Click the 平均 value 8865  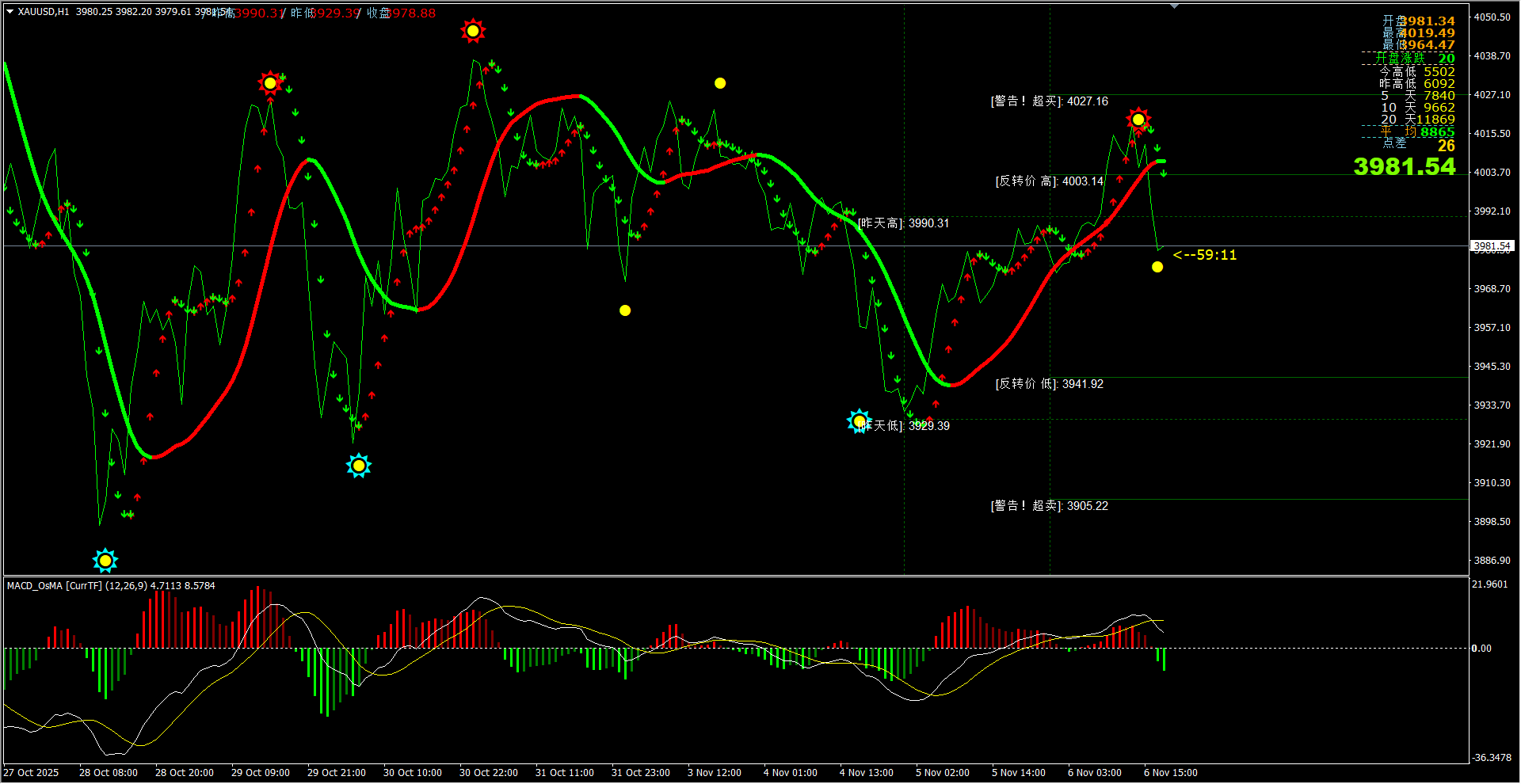(x=1437, y=132)
